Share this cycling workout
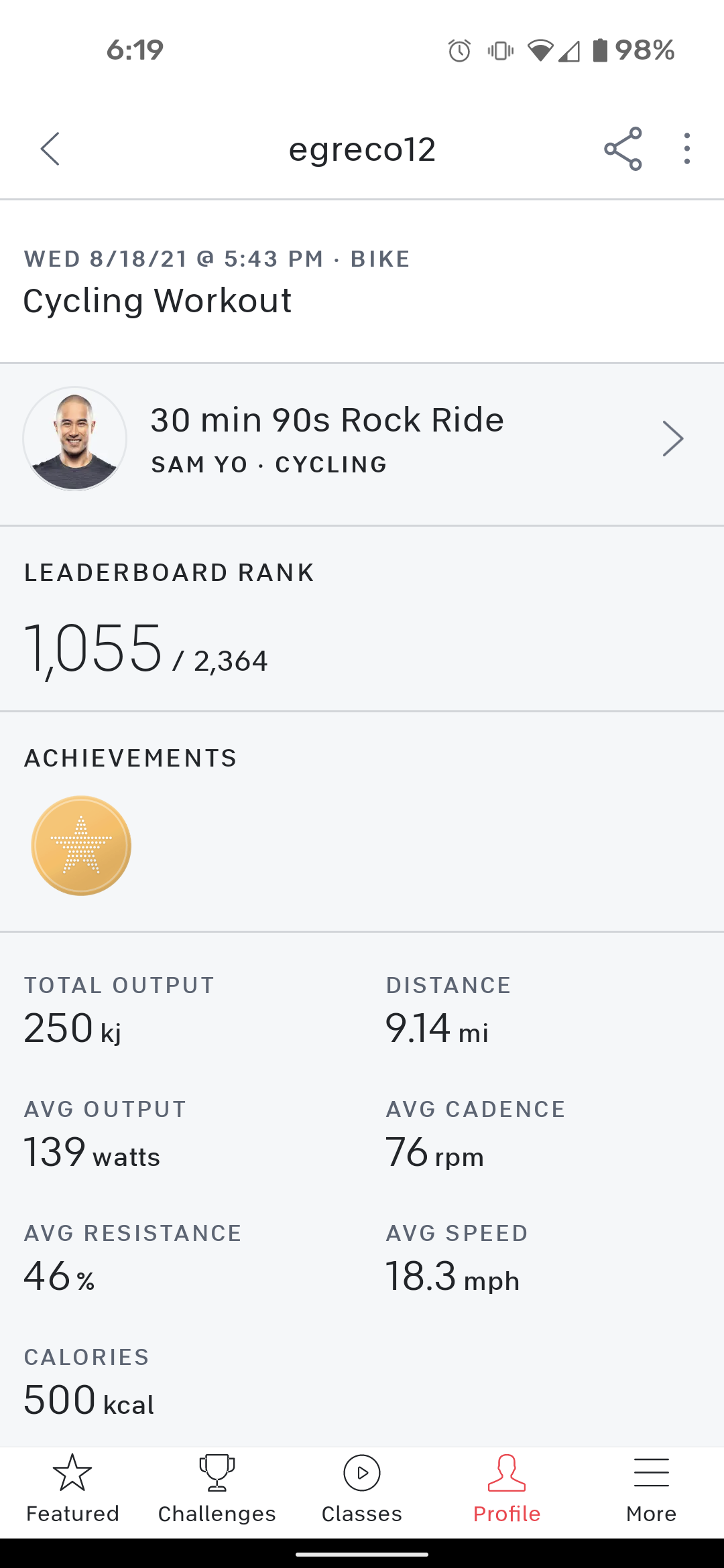 click(623, 149)
